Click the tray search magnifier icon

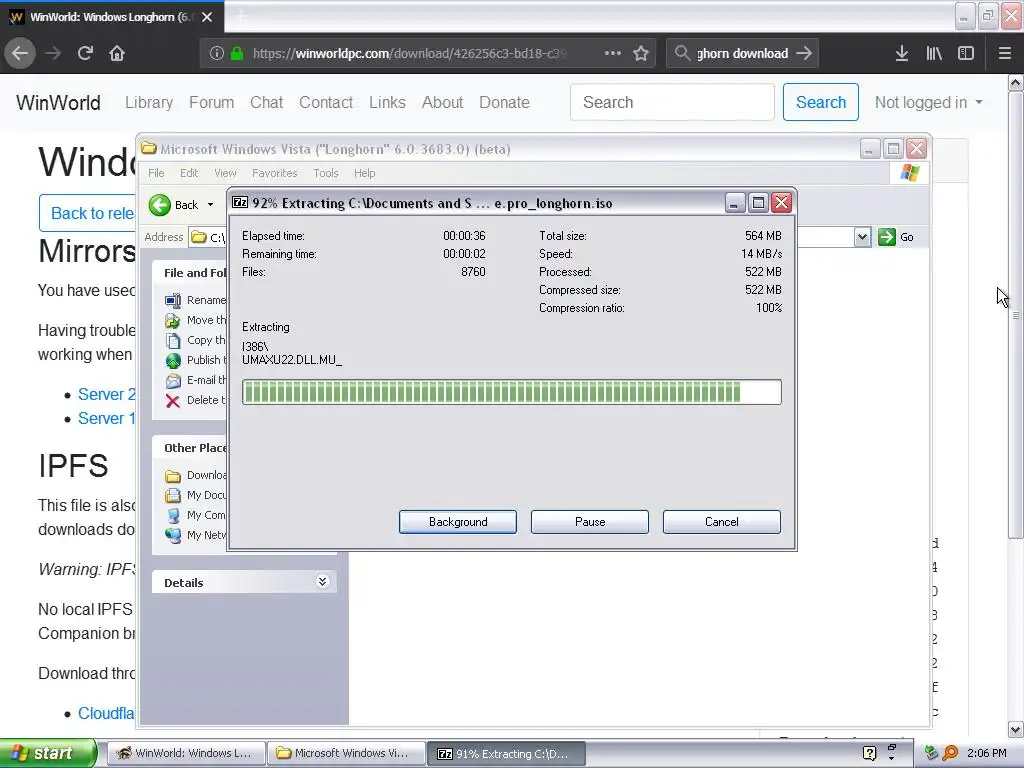coord(950,753)
